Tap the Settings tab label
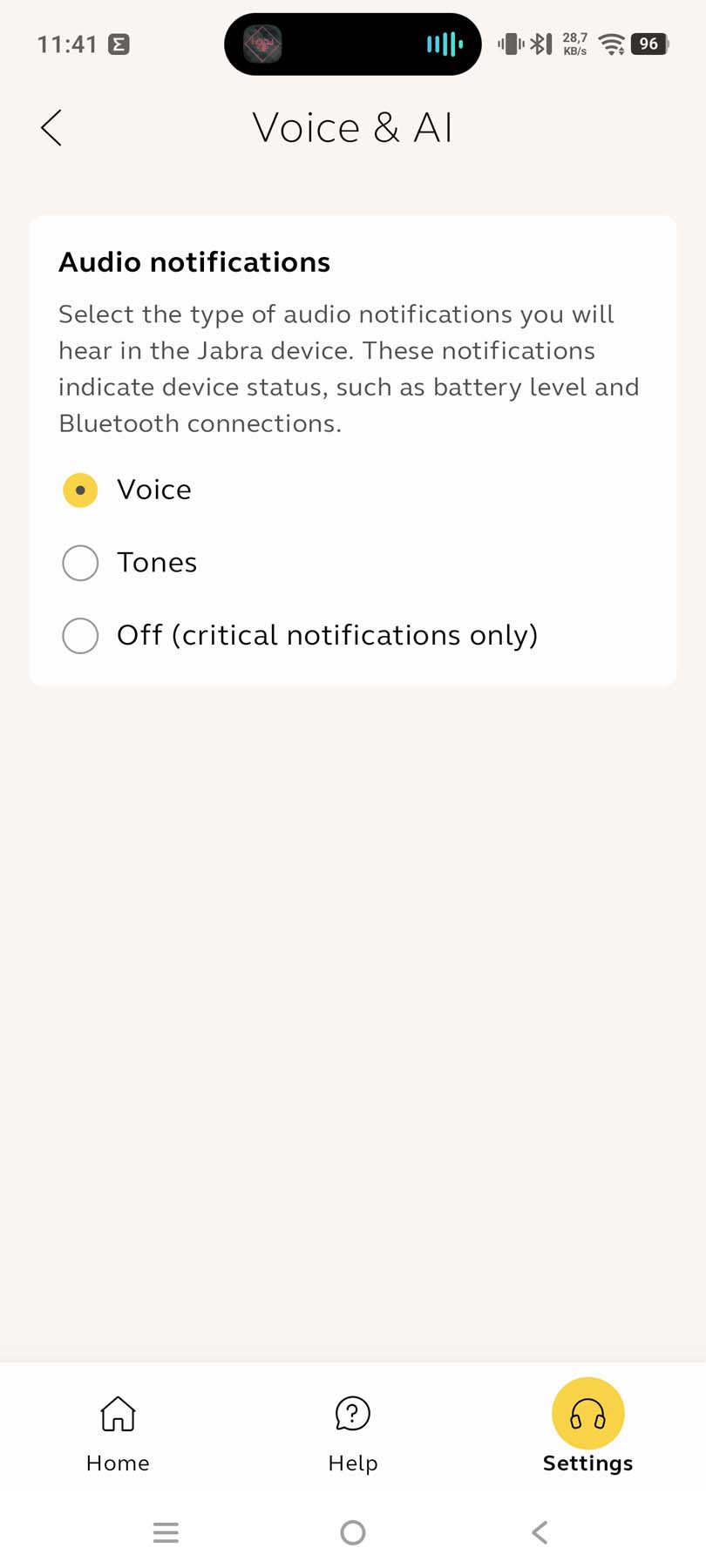 coord(588,1463)
